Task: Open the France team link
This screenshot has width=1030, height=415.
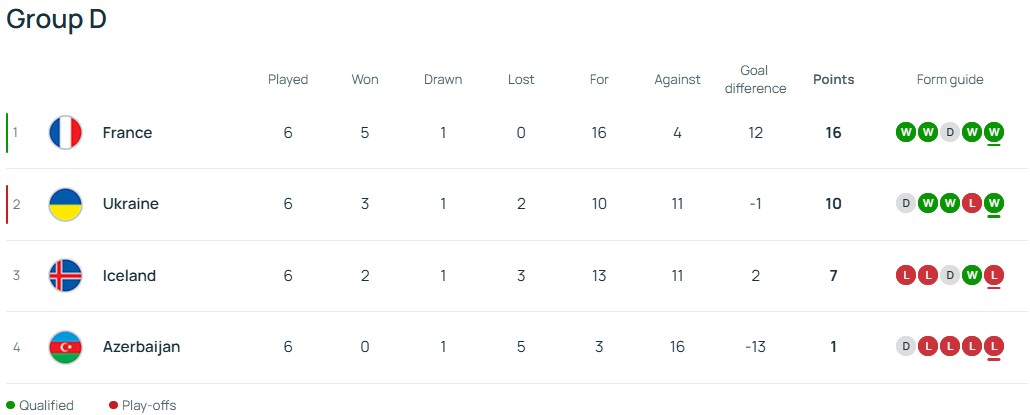Action: click(x=127, y=133)
